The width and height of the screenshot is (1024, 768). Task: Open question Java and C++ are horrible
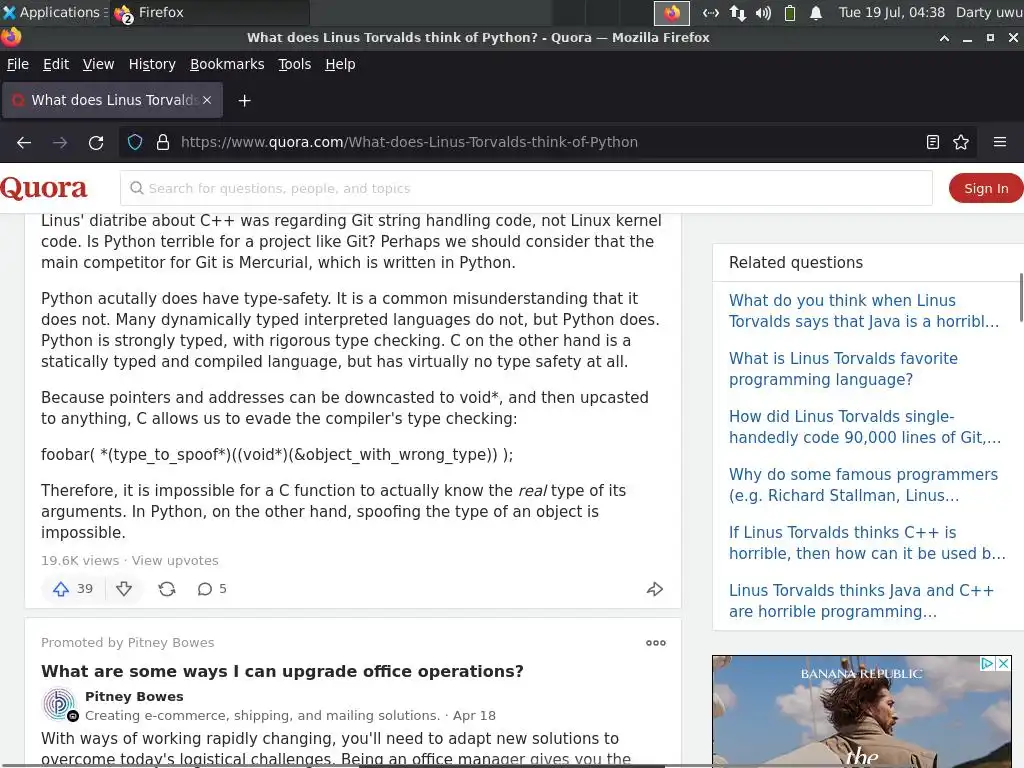click(861, 601)
